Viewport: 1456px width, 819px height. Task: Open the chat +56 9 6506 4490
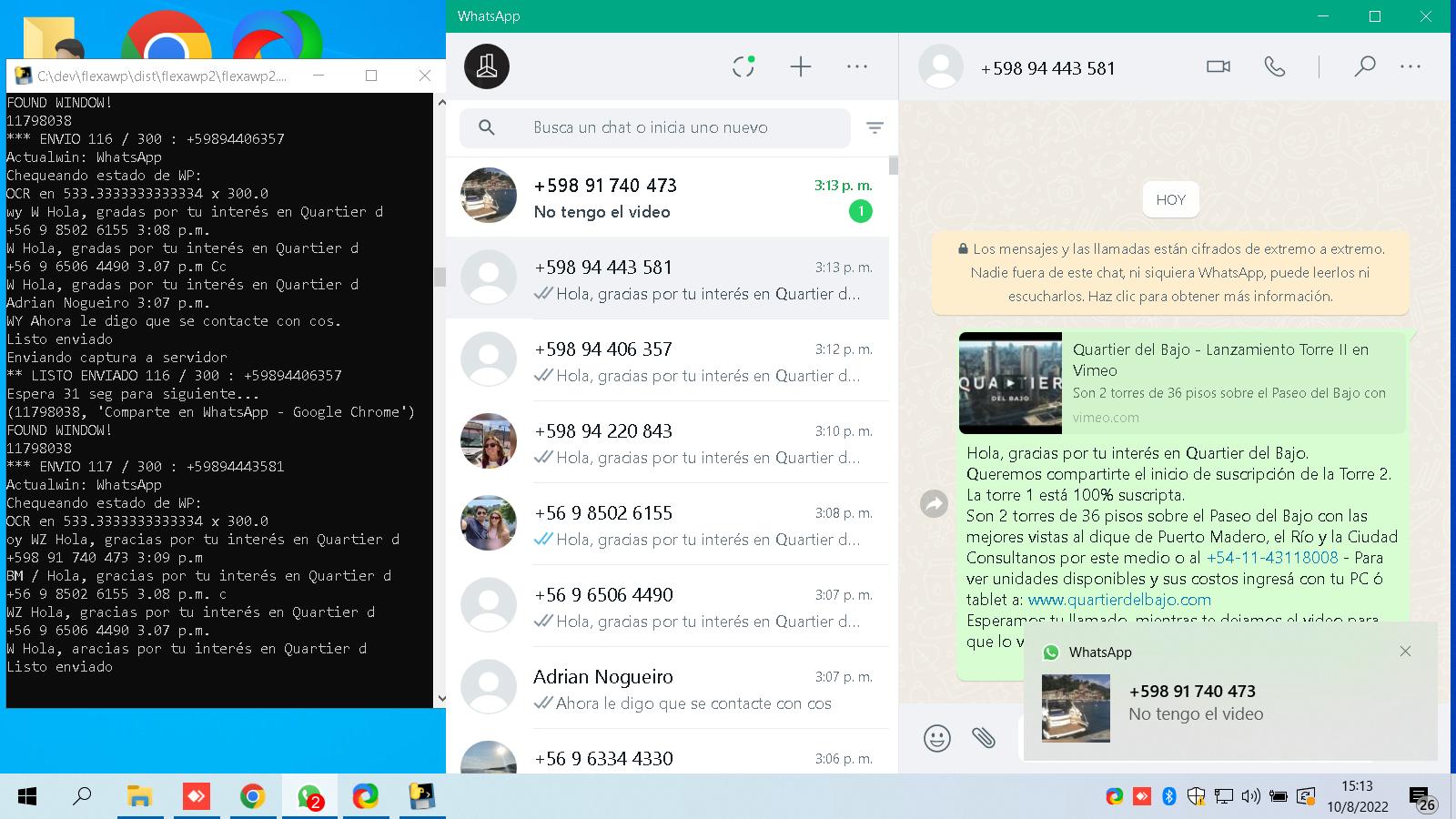tap(667, 606)
